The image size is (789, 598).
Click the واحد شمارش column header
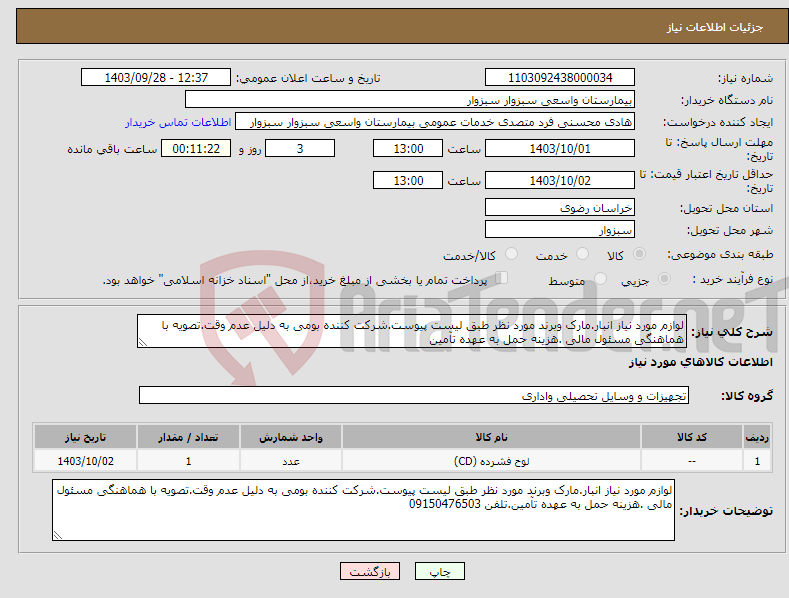click(x=291, y=437)
